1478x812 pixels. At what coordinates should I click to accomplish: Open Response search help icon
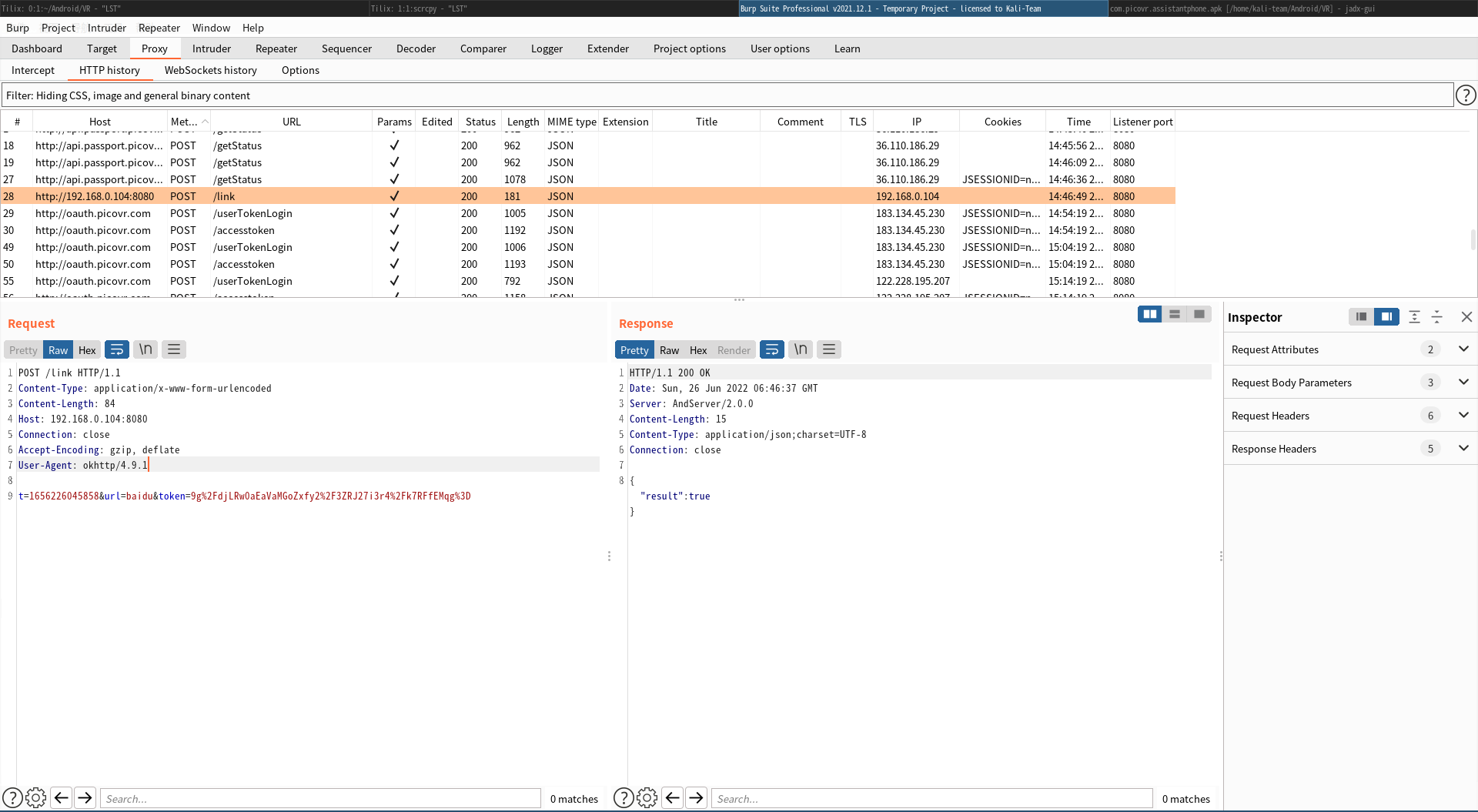624,798
